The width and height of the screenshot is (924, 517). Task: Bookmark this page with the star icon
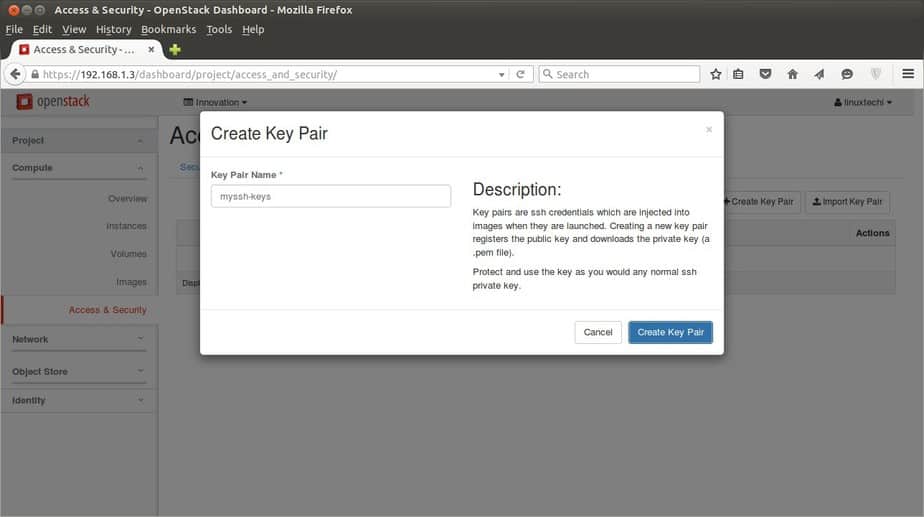[715, 74]
